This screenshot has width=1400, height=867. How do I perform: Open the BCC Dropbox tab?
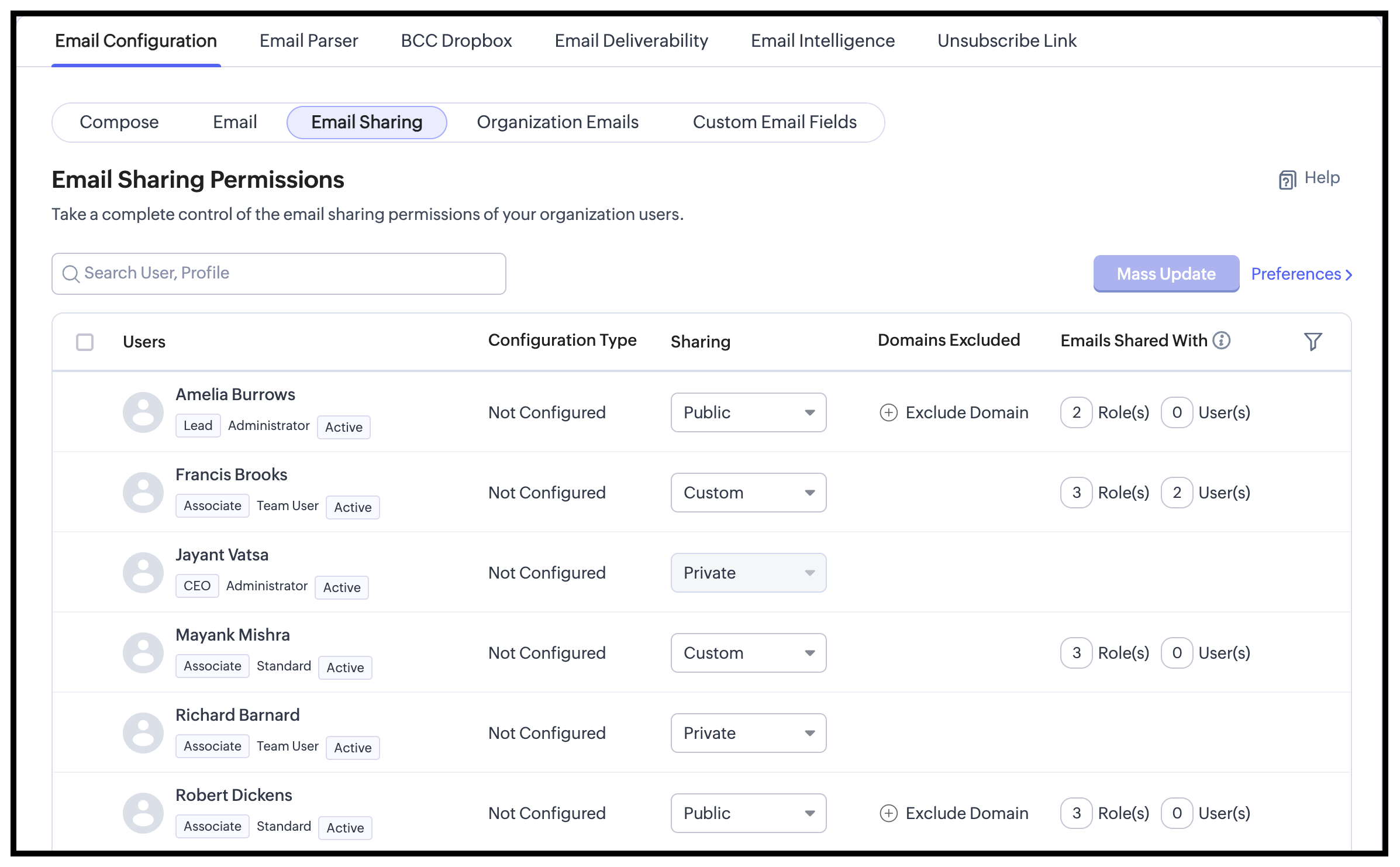[456, 40]
